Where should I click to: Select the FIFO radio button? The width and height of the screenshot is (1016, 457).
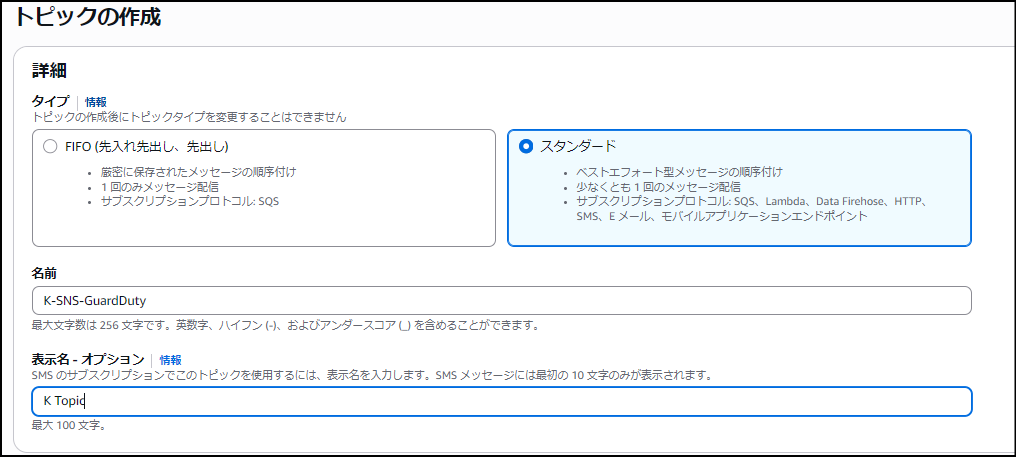click(x=50, y=146)
